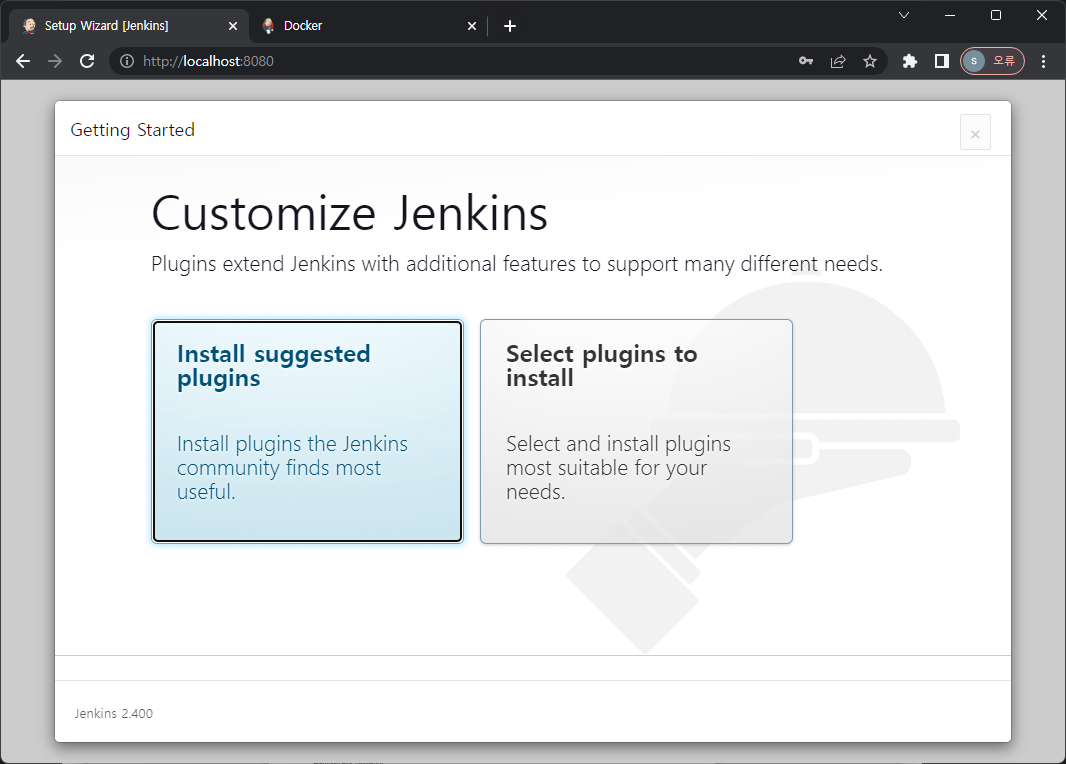Go forward to next page
1066x764 pixels.
coord(55,61)
